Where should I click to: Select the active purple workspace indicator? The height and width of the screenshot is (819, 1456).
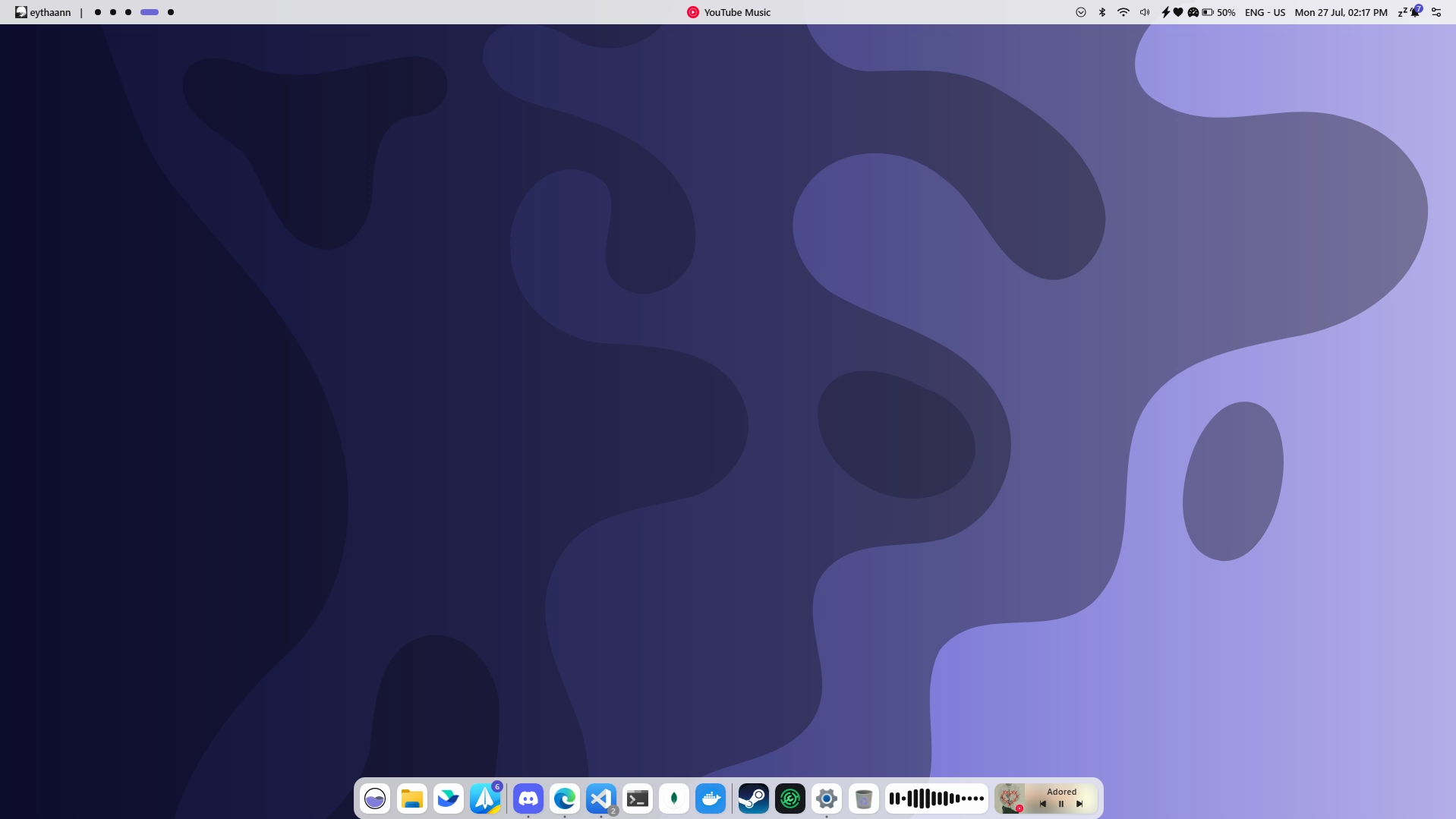(x=150, y=12)
